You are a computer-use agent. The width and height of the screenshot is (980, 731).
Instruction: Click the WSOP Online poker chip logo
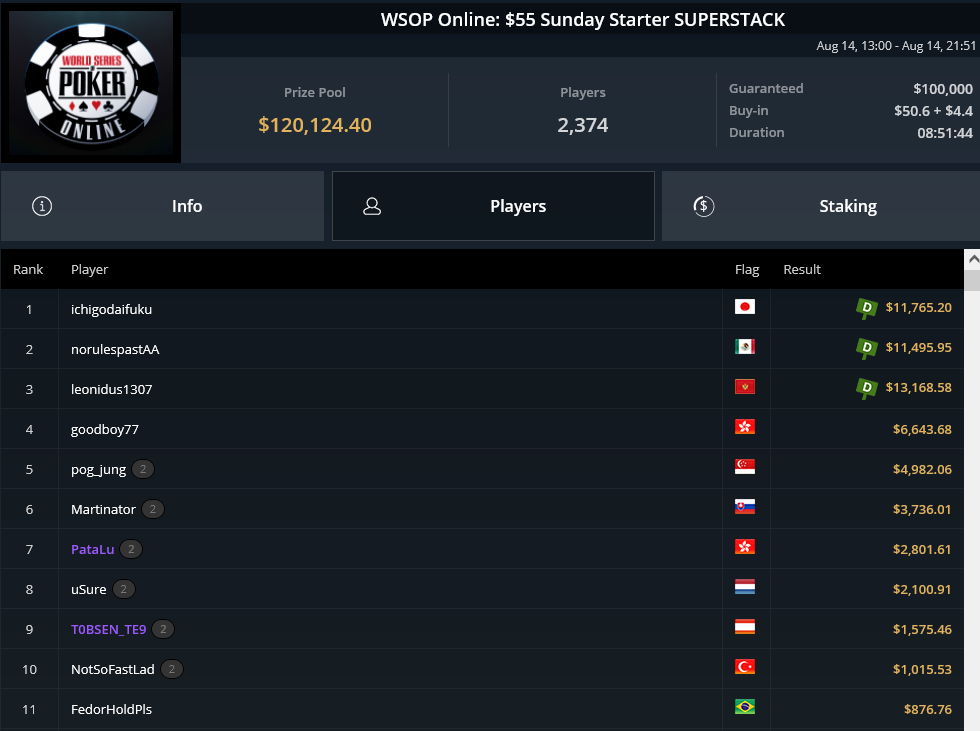tap(91, 82)
